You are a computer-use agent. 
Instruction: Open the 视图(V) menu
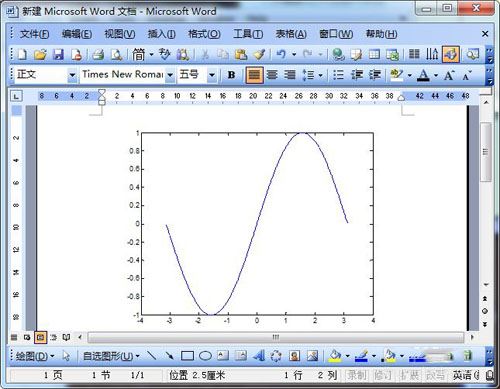tap(120, 34)
